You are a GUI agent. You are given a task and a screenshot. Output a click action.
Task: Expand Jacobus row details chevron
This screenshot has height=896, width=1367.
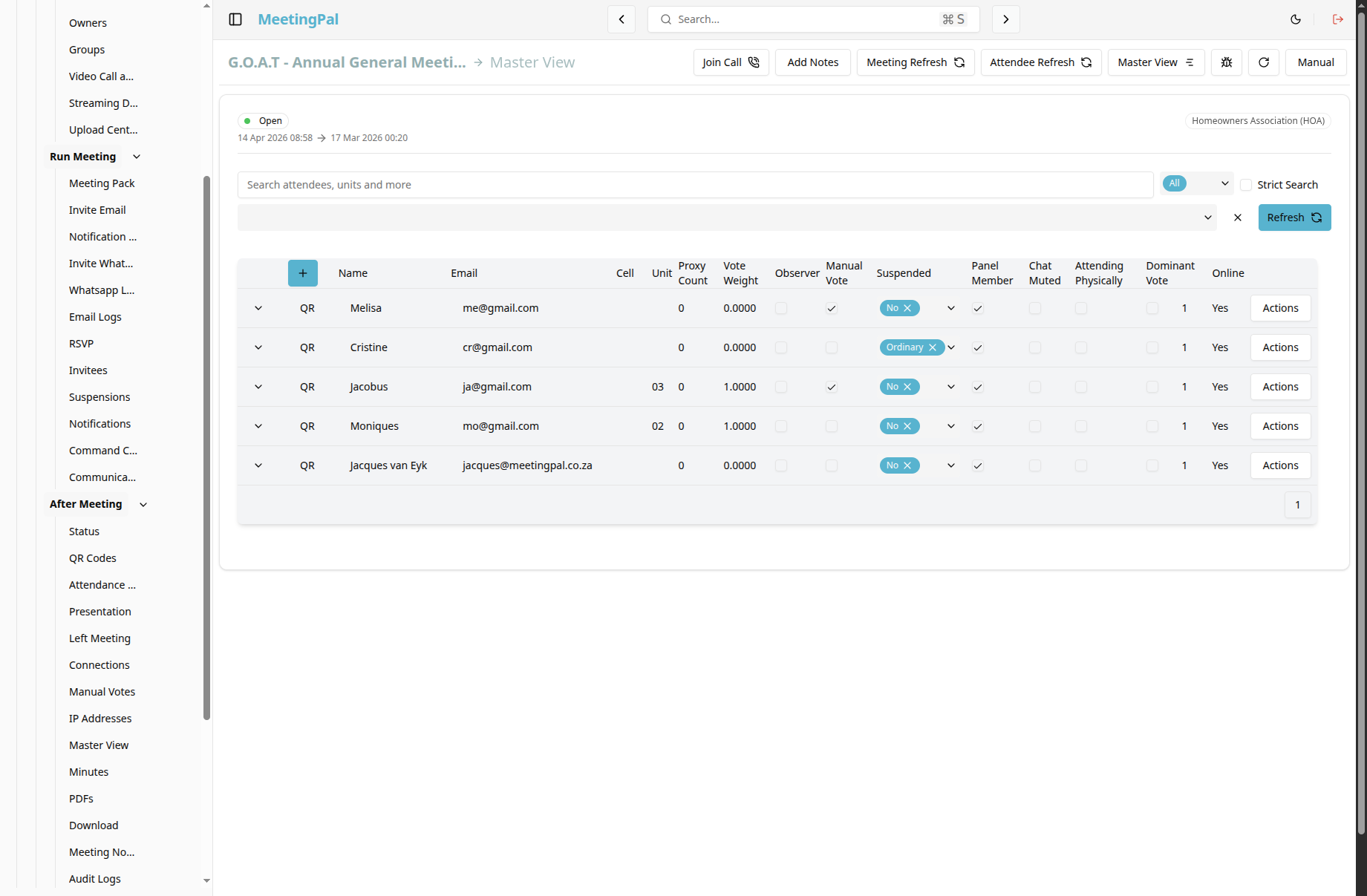258,387
